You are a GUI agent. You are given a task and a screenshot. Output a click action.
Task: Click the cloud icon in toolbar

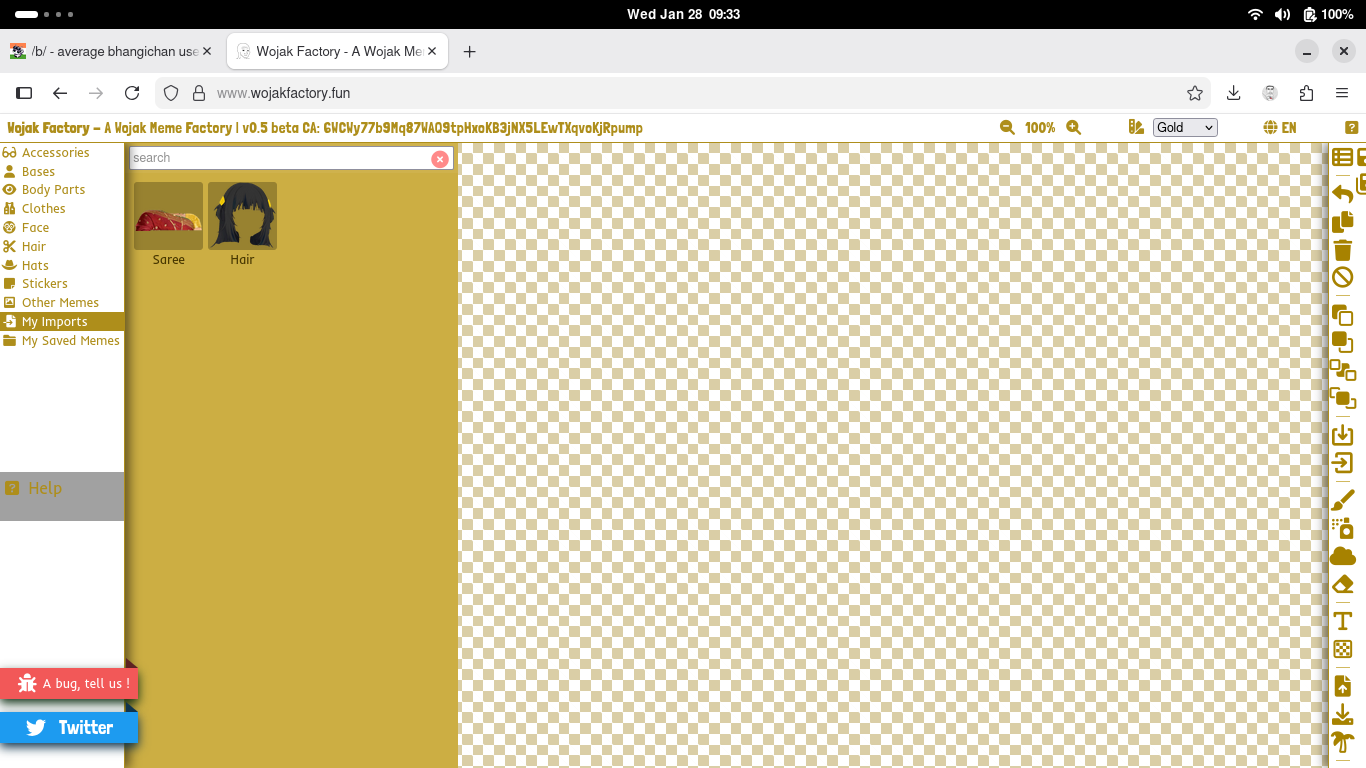tap(1342, 556)
